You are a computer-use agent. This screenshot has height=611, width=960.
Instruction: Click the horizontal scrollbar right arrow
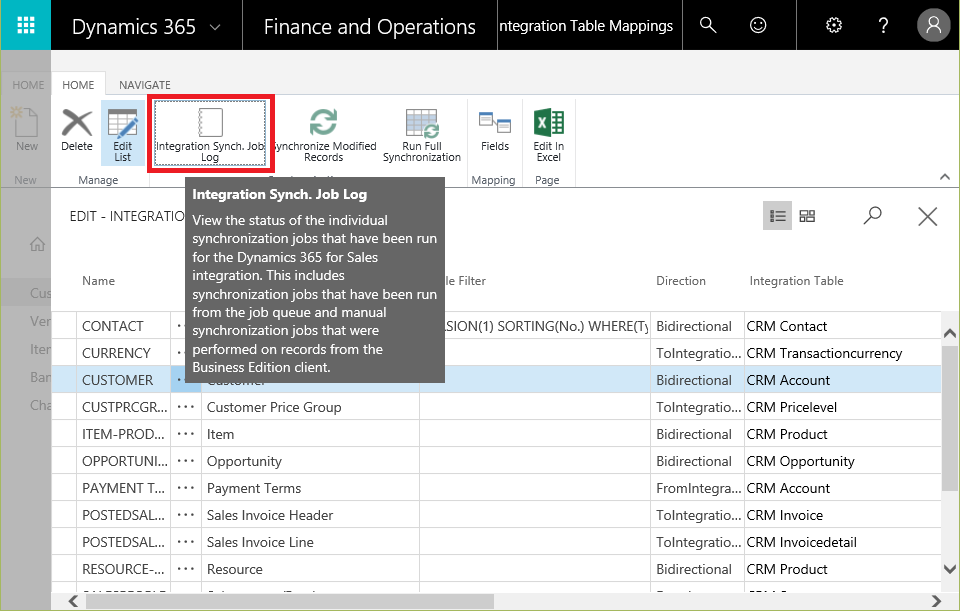coord(936,601)
